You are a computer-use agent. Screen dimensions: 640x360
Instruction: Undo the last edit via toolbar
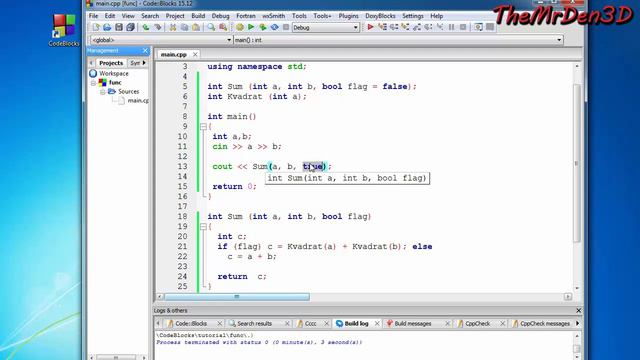pos(146,27)
